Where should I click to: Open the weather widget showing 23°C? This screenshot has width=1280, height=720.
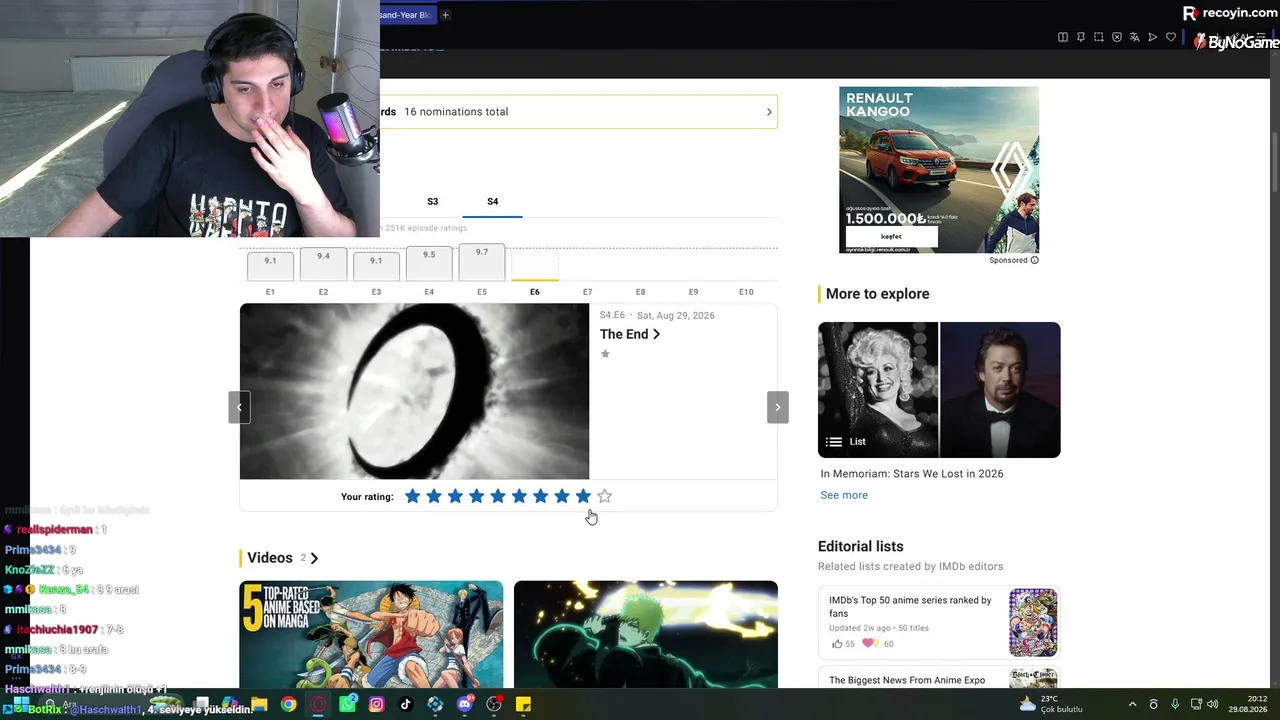pos(1051,704)
